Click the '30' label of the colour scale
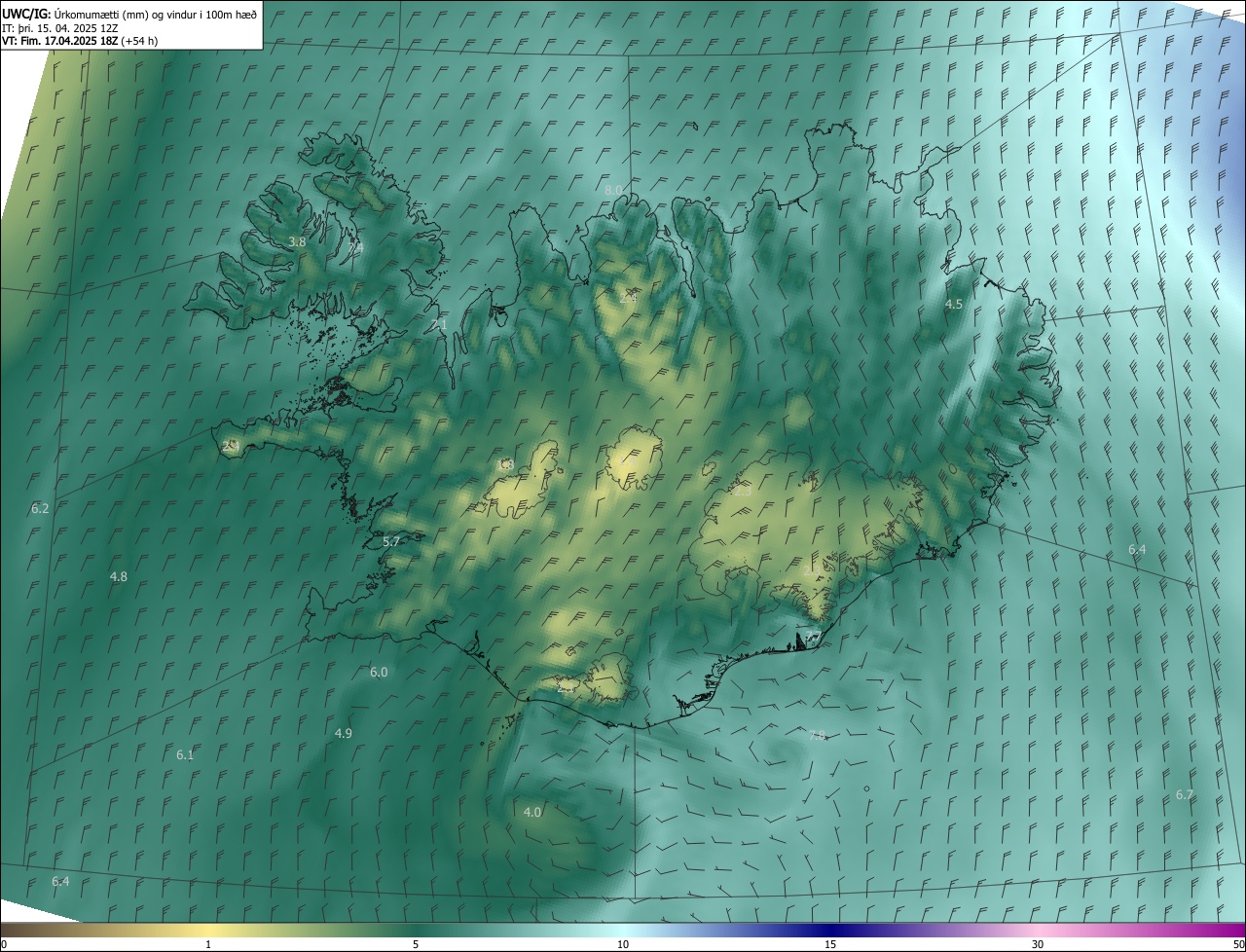 click(1038, 944)
